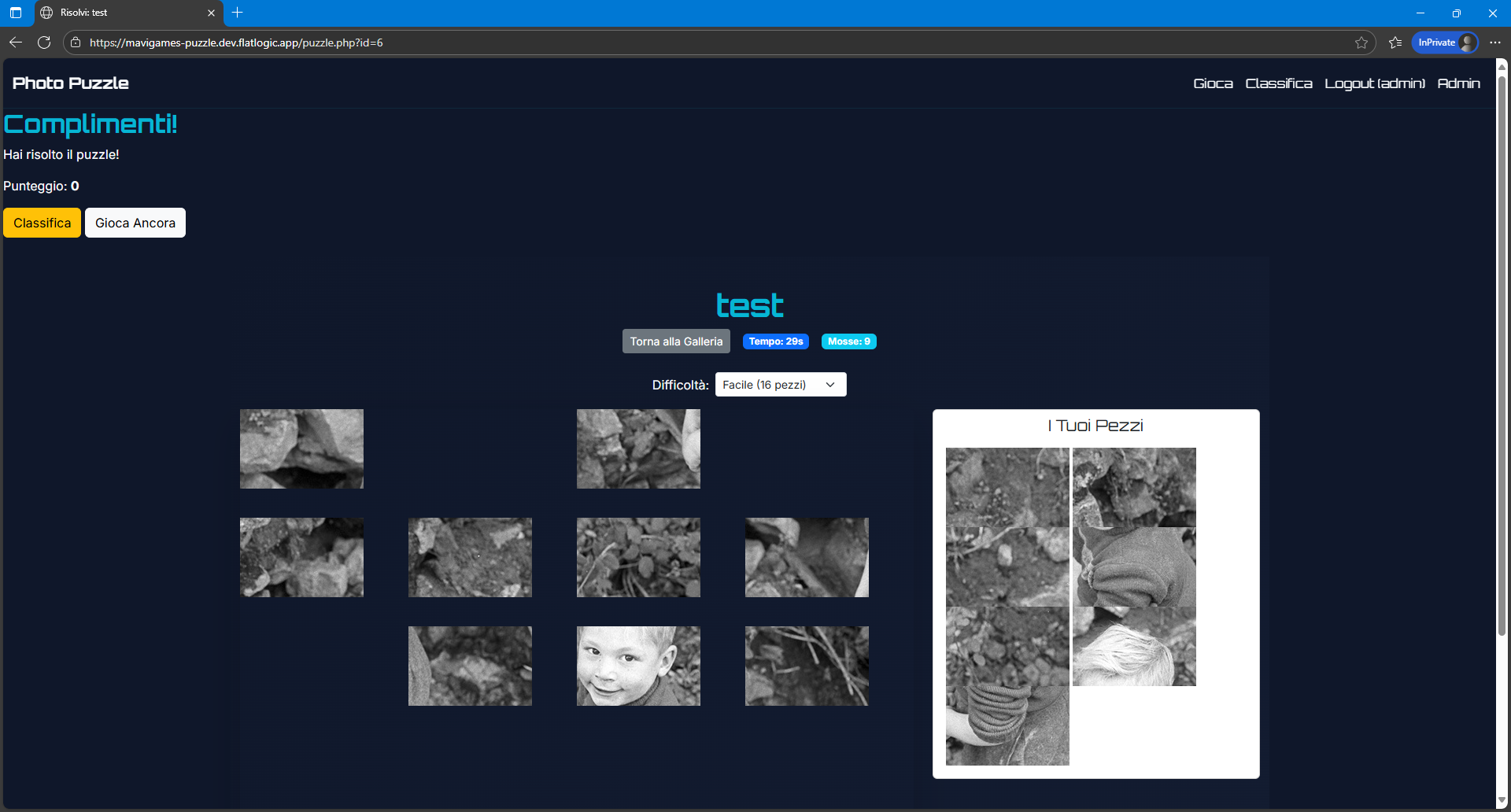Screen dimensions: 1511x812
Task: Open a new tab with plus icon
Action: tap(238, 13)
